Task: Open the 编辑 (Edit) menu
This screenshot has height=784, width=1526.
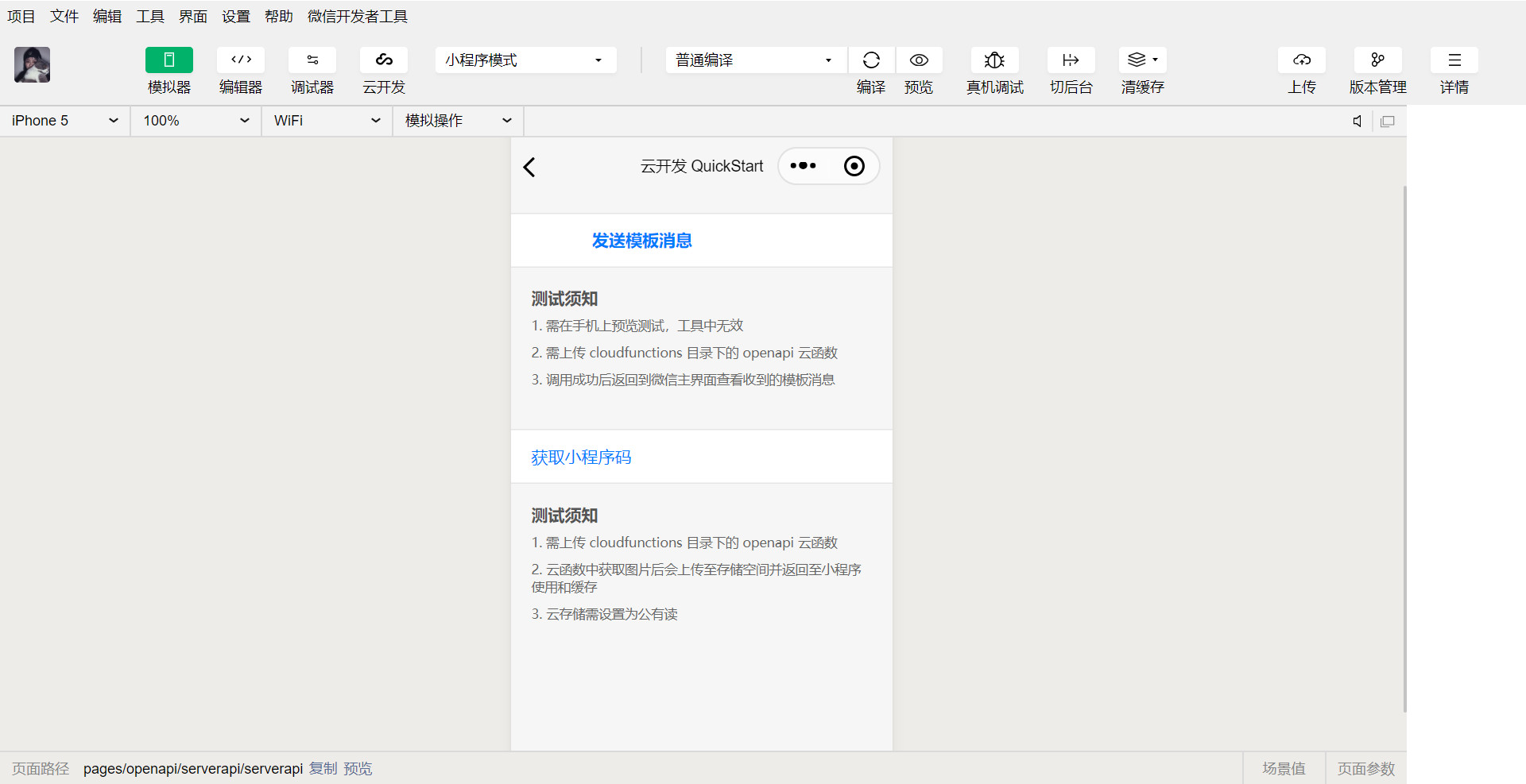Action: 107,17
